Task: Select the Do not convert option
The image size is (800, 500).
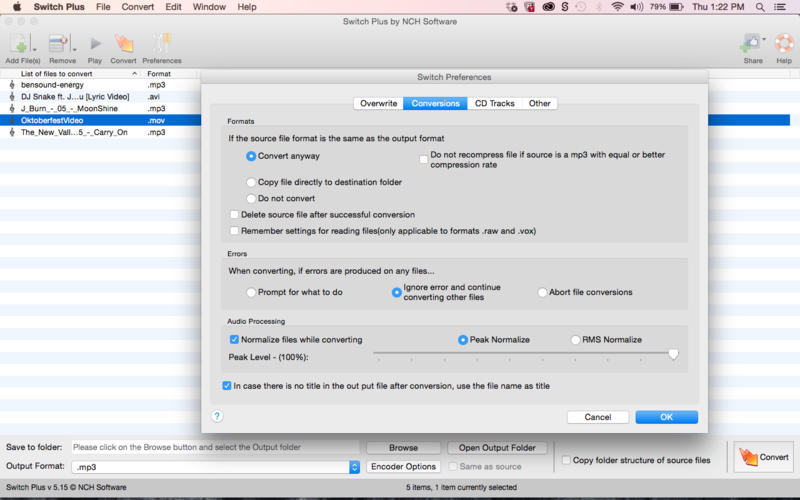Action: (x=251, y=198)
